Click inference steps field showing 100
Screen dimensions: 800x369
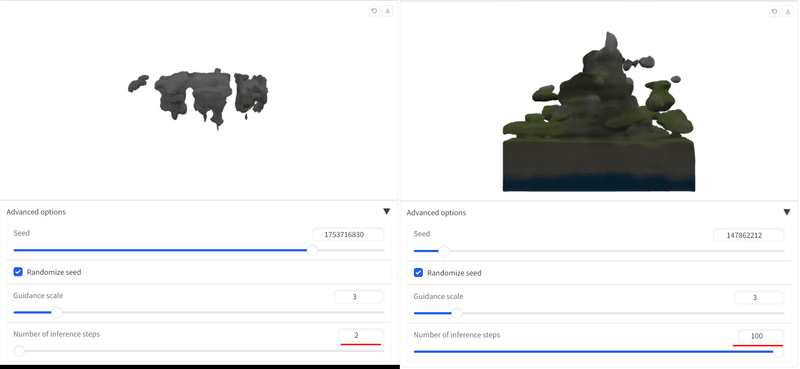[x=761, y=336]
